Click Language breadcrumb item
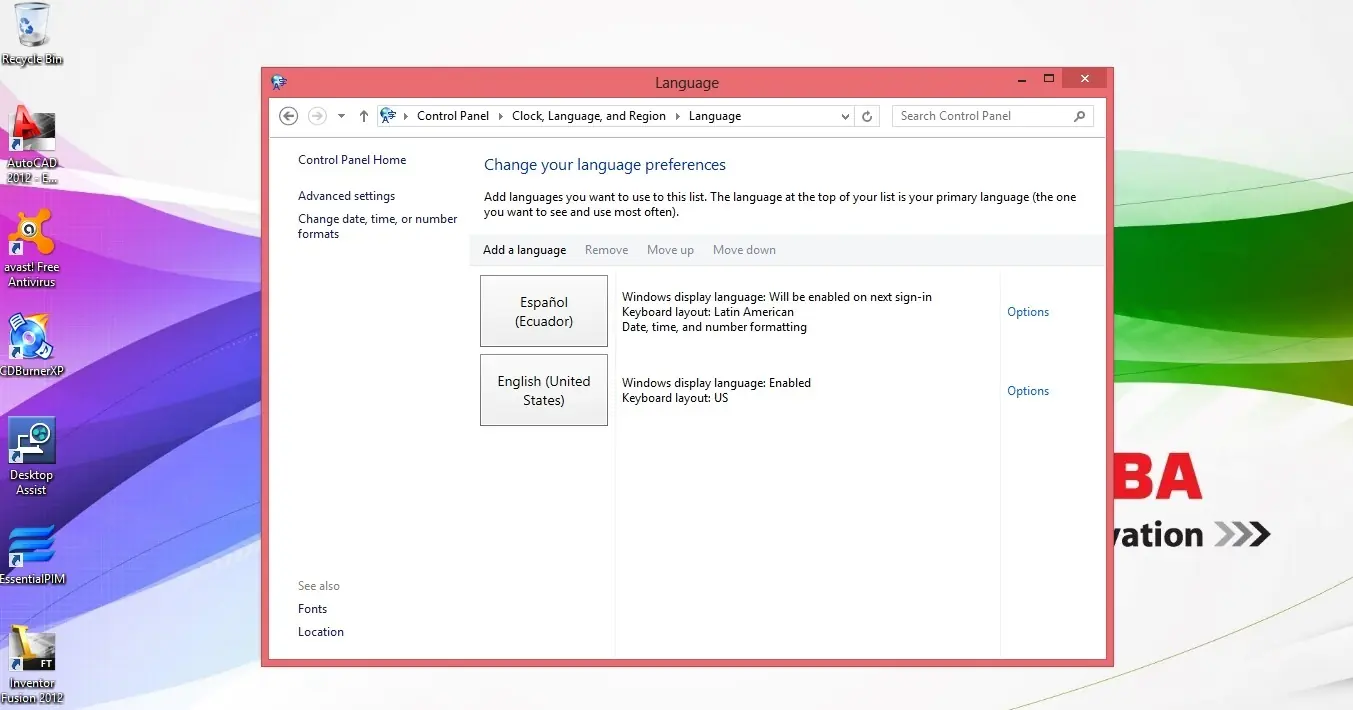Screen dimensions: 1353x710 (x=715, y=116)
